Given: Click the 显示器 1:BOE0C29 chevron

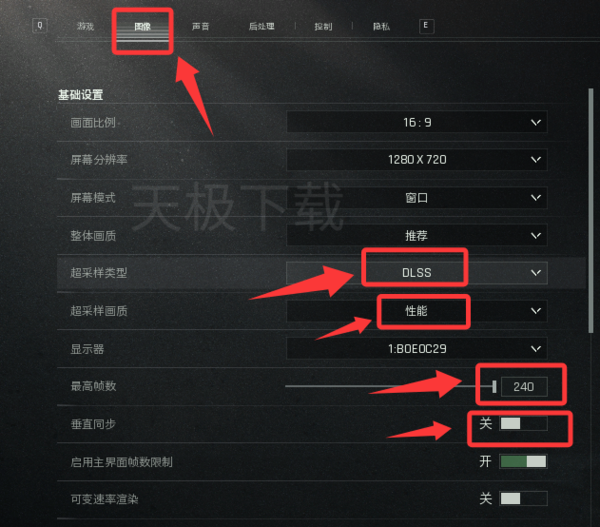Looking at the screenshot, I should [x=536, y=349].
